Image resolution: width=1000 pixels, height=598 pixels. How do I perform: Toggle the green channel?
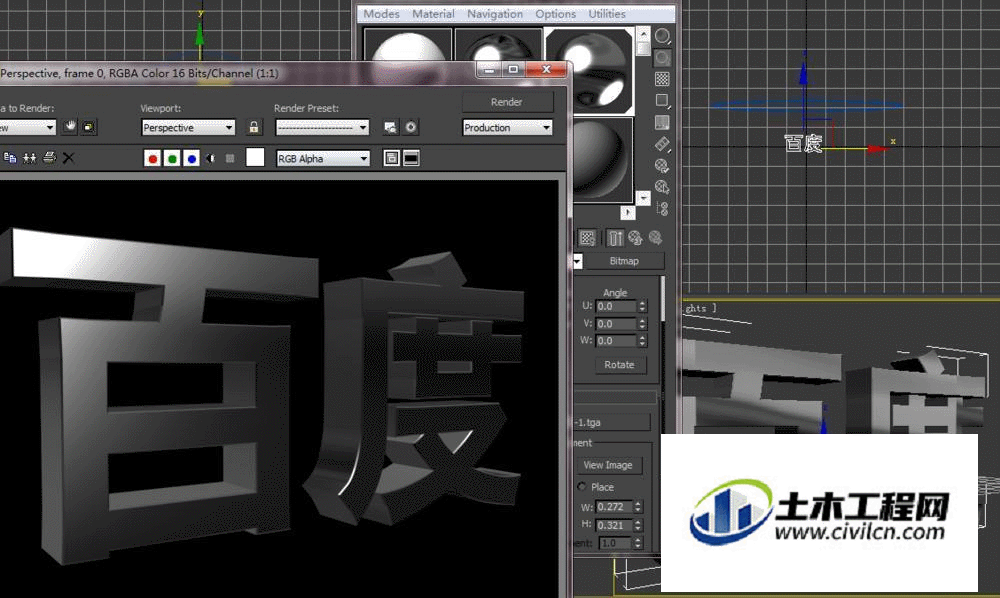tap(172, 158)
